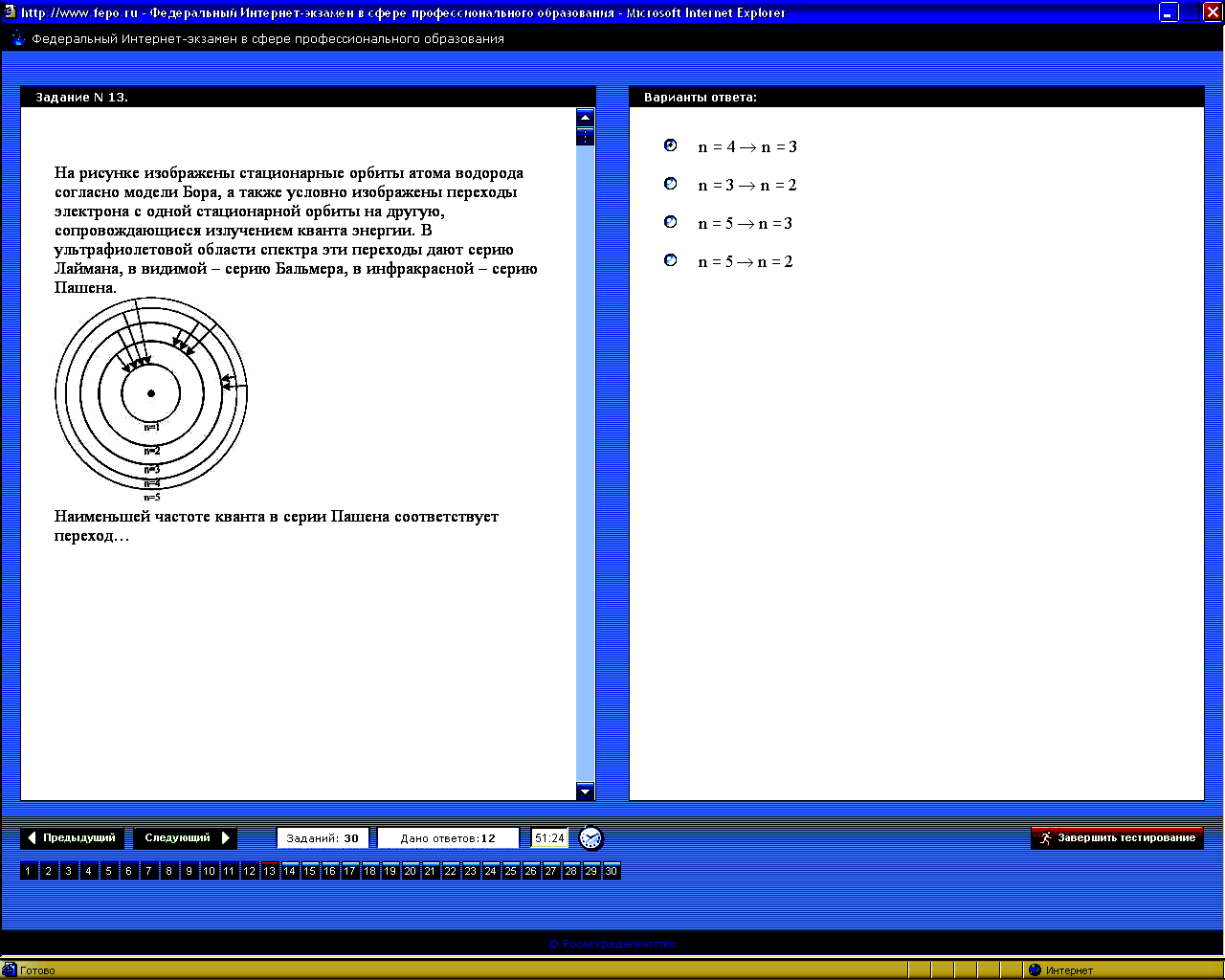This screenshot has width=1225, height=980.
Task: Jump to question 29
Action: pos(590,871)
